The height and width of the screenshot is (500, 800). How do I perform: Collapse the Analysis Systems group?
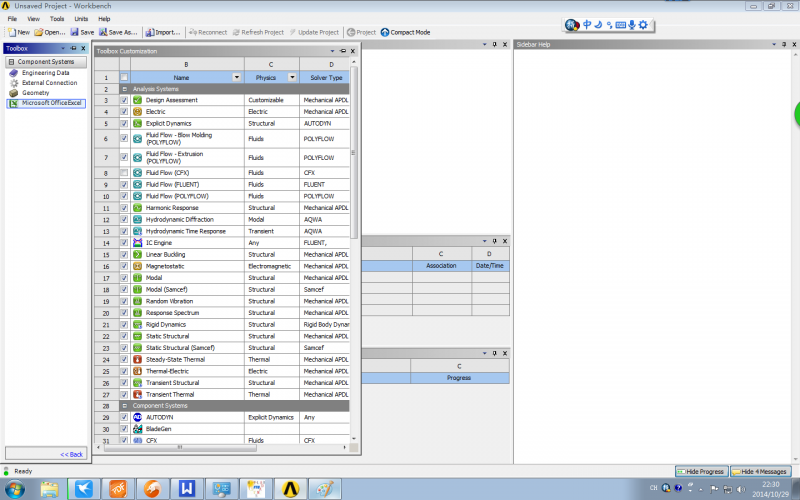click(124, 89)
